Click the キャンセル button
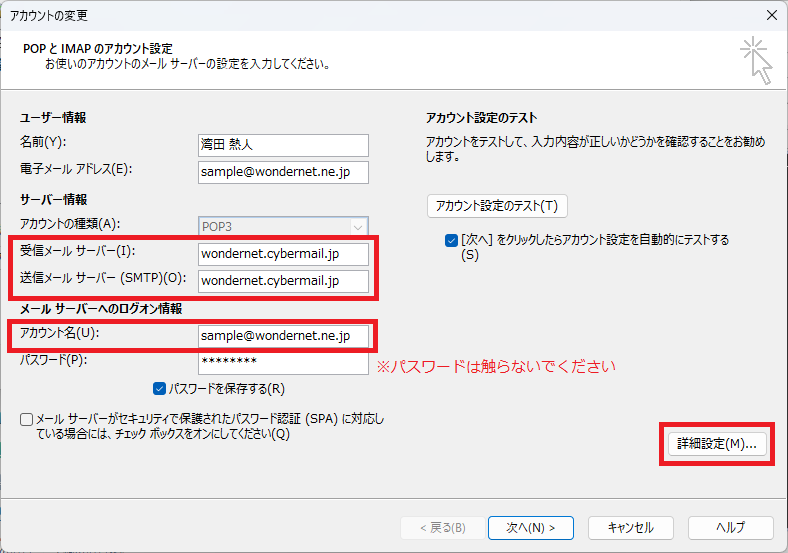Viewport: 788px width, 553px height. (x=631, y=528)
